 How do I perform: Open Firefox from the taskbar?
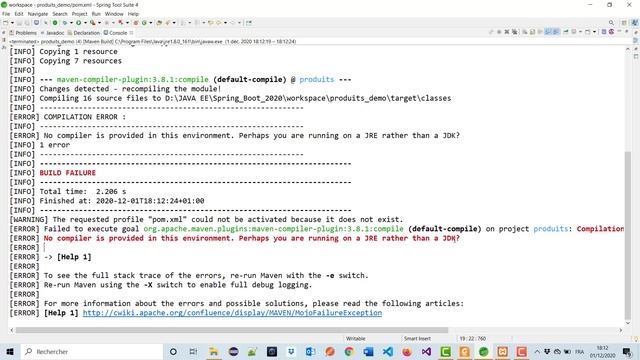pos(407,351)
